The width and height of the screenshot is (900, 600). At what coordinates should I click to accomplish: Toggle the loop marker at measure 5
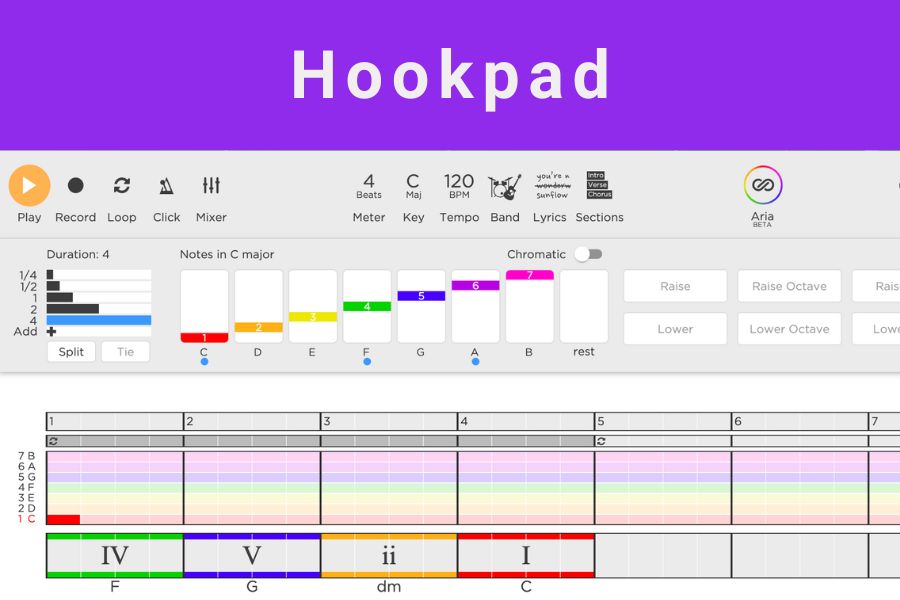[601, 441]
